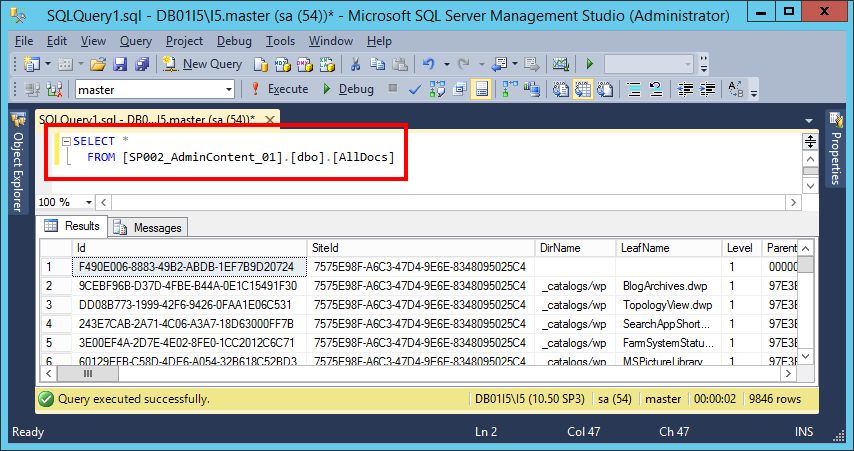Click the LeafName column header
The width and height of the screenshot is (854, 451).
[669, 248]
